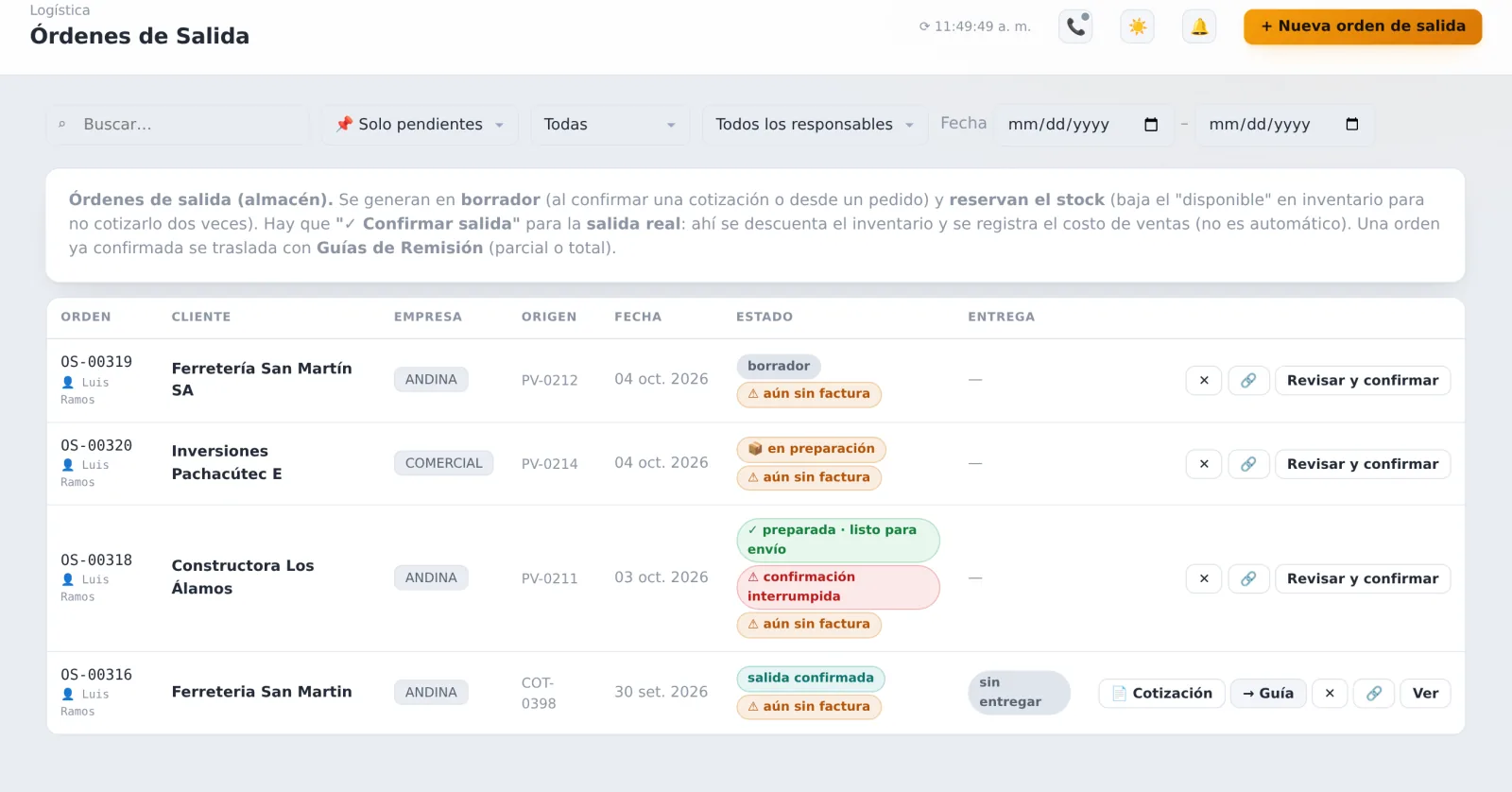Revisar y confirmar order OS-00318
Viewport: 1512px width, 792px height.
(1363, 578)
